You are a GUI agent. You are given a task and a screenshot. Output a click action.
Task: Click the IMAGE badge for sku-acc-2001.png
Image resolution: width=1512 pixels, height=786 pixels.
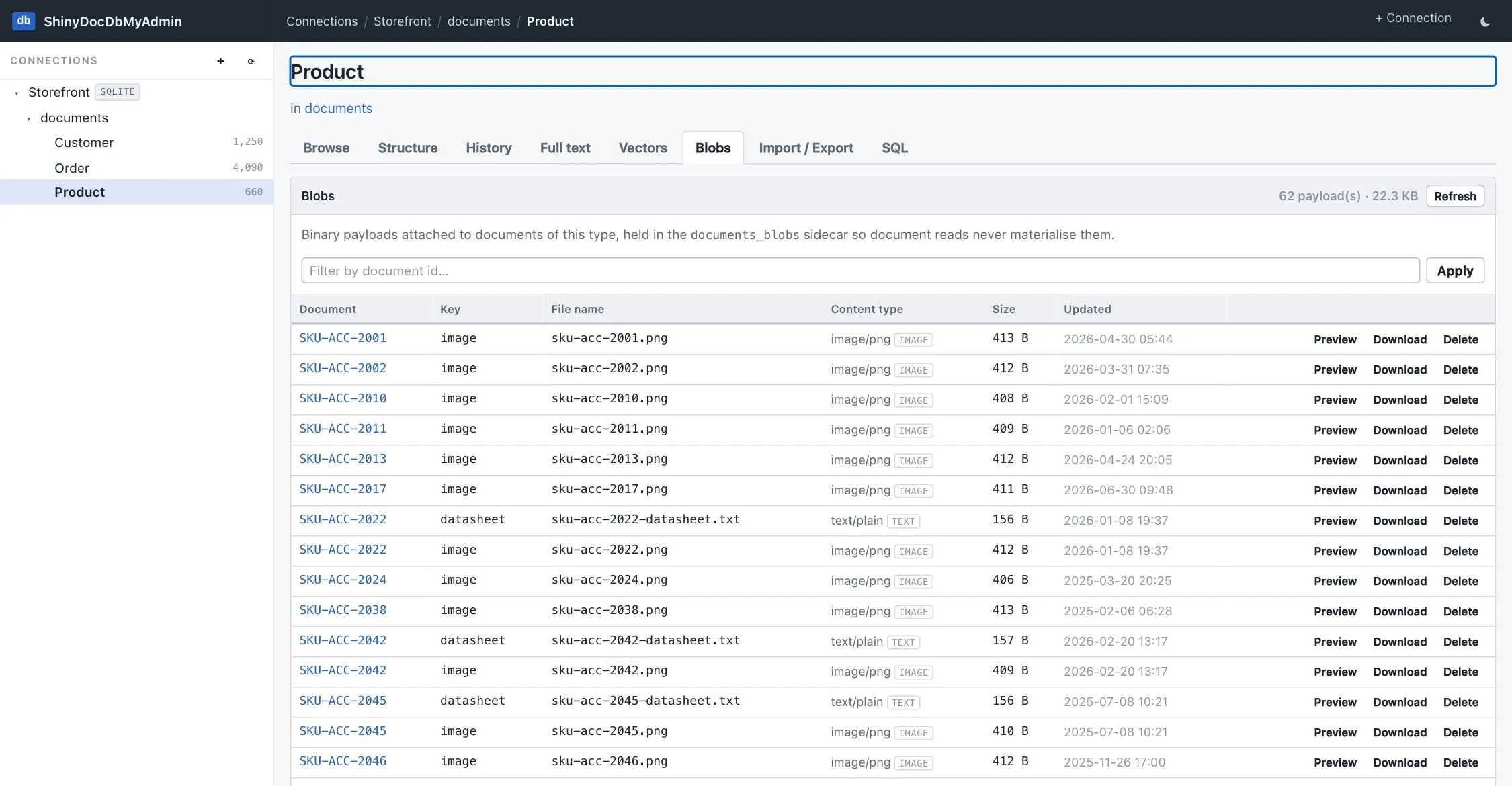pos(913,340)
